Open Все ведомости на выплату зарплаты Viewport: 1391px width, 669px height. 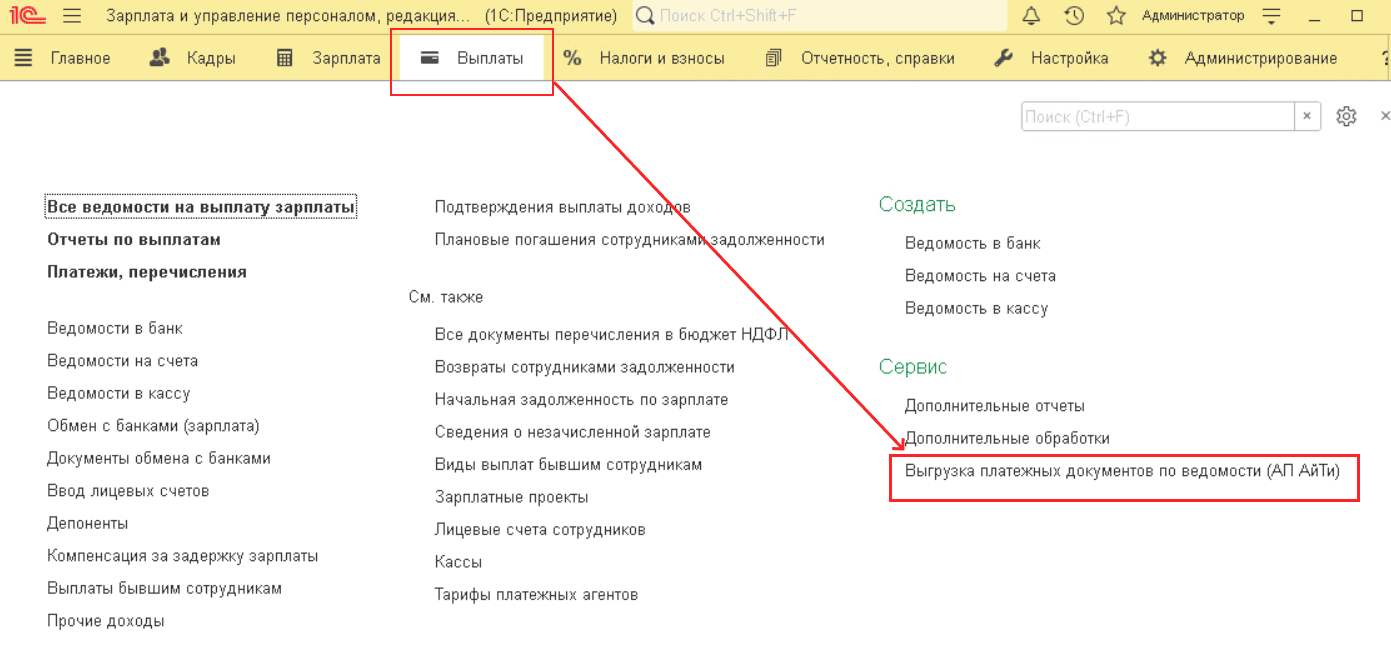(x=201, y=207)
